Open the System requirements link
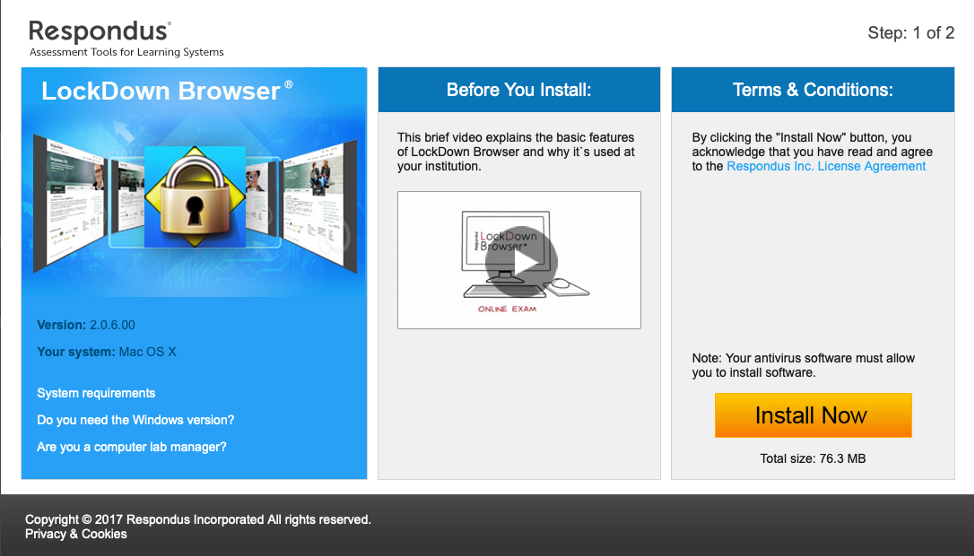Screen dimensions: 974x556 click(96, 393)
